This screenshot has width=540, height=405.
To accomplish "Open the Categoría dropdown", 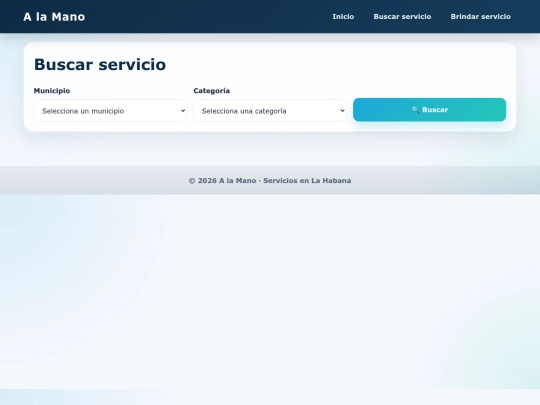I will pos(270,111).
